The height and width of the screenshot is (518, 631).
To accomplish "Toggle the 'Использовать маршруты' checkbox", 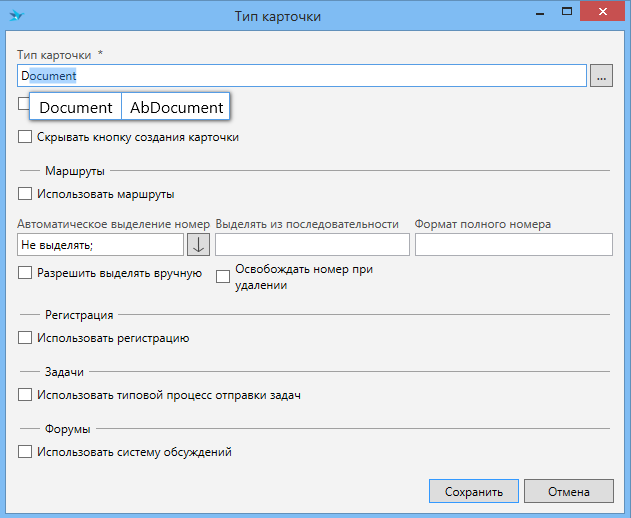I will (25, 194).
